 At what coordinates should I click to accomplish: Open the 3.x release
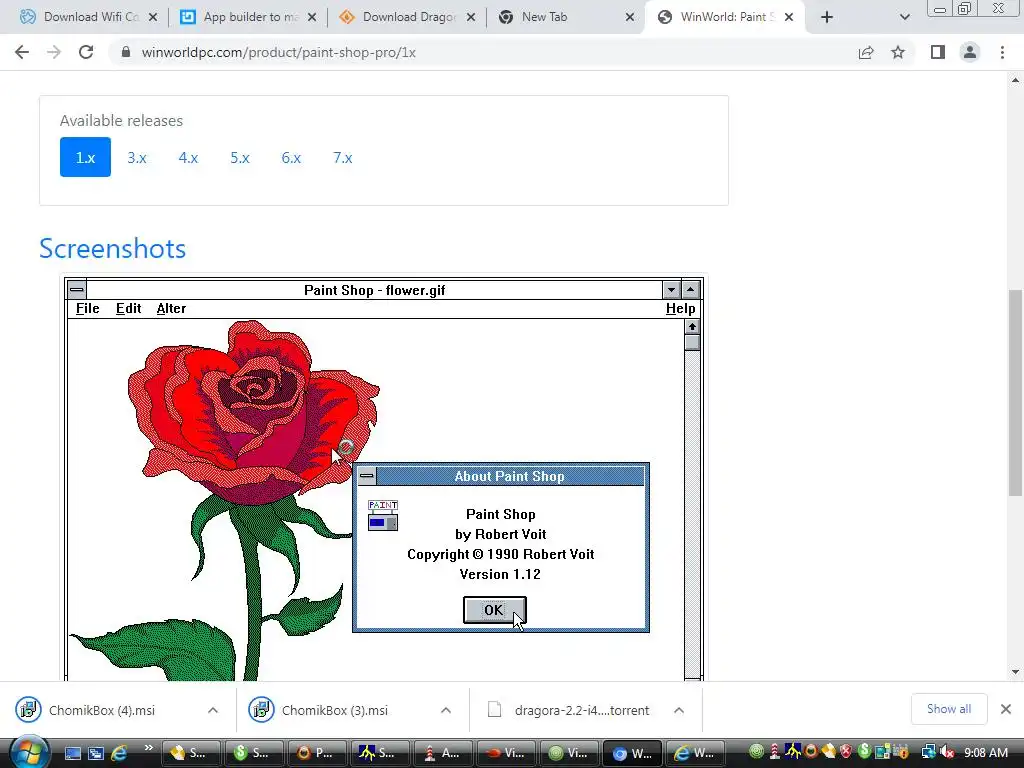[x=136, y=157]
